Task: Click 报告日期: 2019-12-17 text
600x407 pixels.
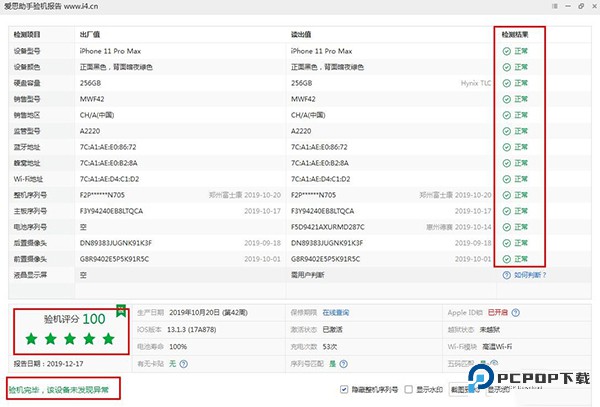Action: coord(49,364)
